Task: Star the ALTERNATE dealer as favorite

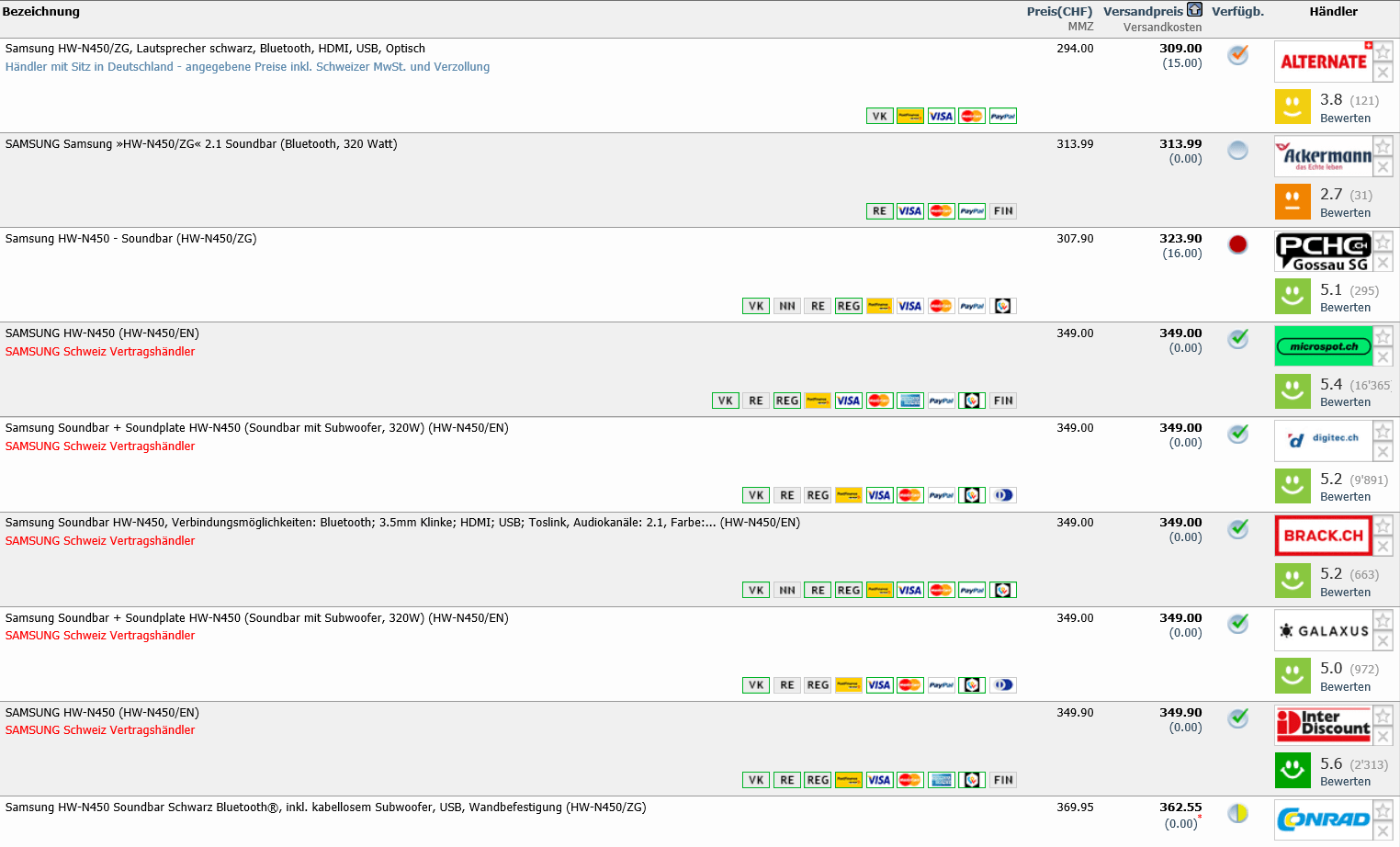Action: 1383,51
